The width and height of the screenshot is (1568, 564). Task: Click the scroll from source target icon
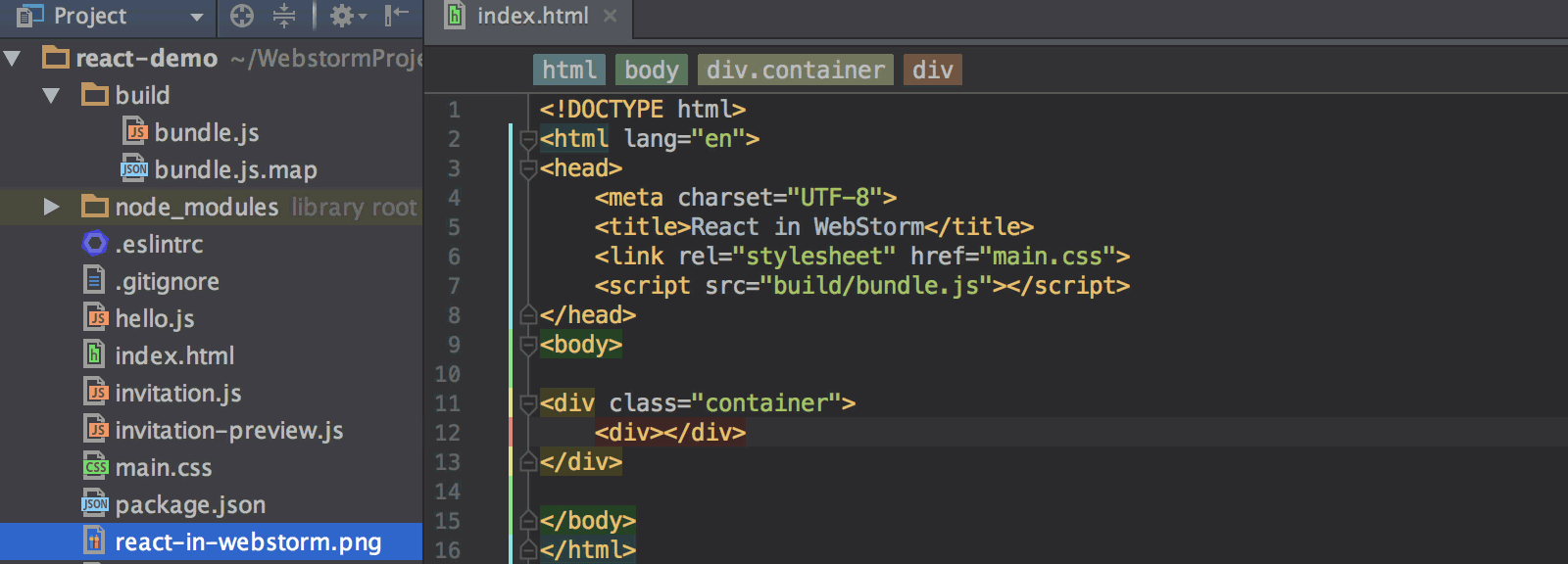click(x=242, y=16)
